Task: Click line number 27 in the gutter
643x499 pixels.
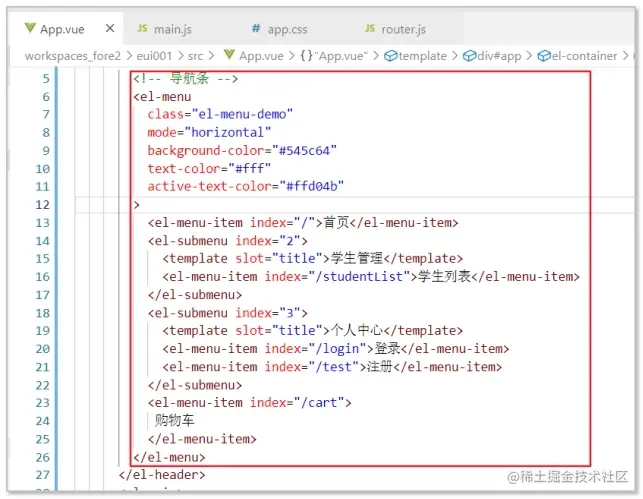Action: [42, 475]
